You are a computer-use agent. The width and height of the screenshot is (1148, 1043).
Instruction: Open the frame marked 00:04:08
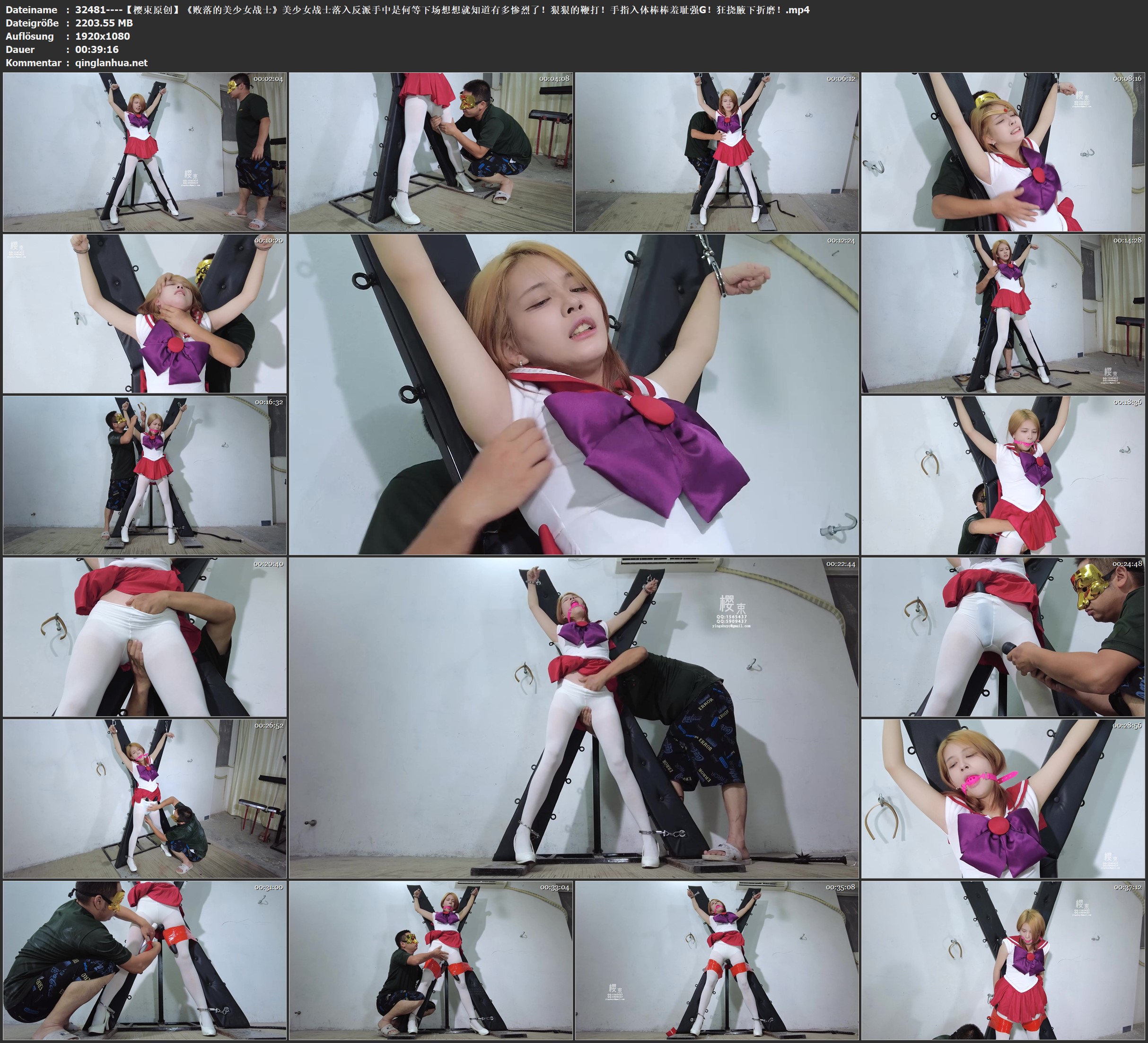(430, 152)
